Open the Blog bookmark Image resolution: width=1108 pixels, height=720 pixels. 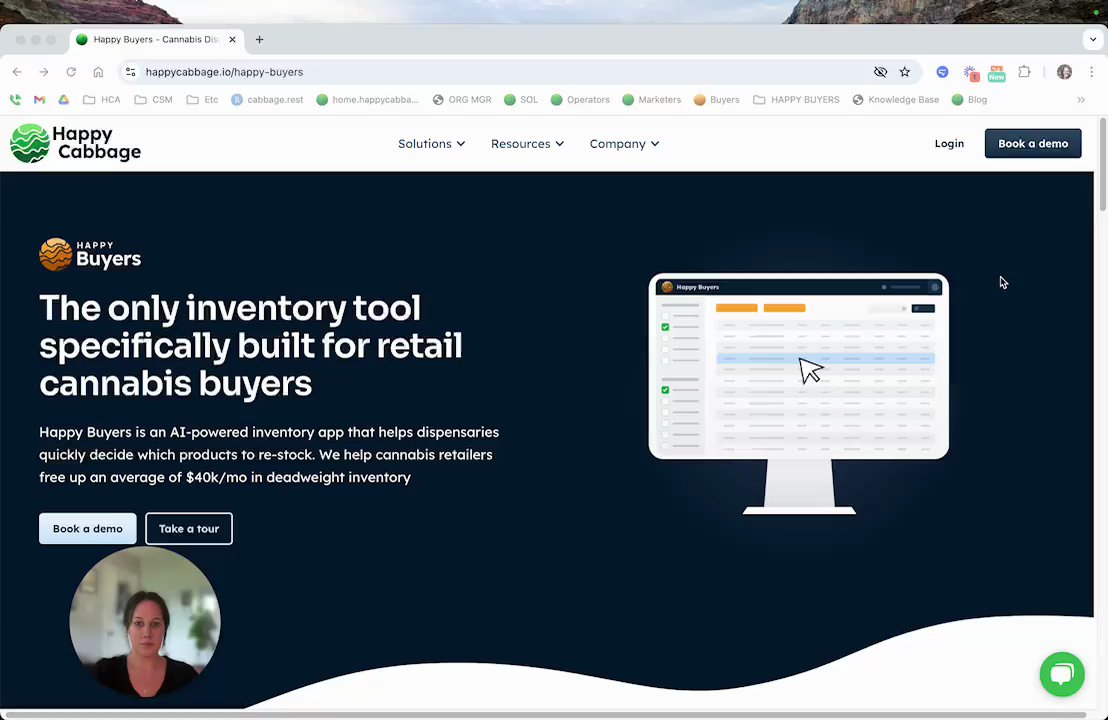click(970, 100)
